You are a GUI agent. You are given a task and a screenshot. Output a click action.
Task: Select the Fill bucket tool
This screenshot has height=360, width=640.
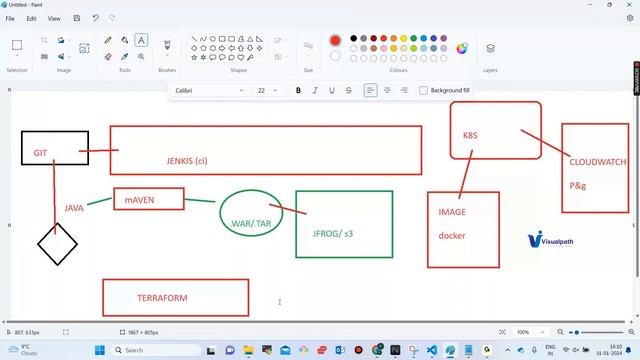[x=124, y=40]
